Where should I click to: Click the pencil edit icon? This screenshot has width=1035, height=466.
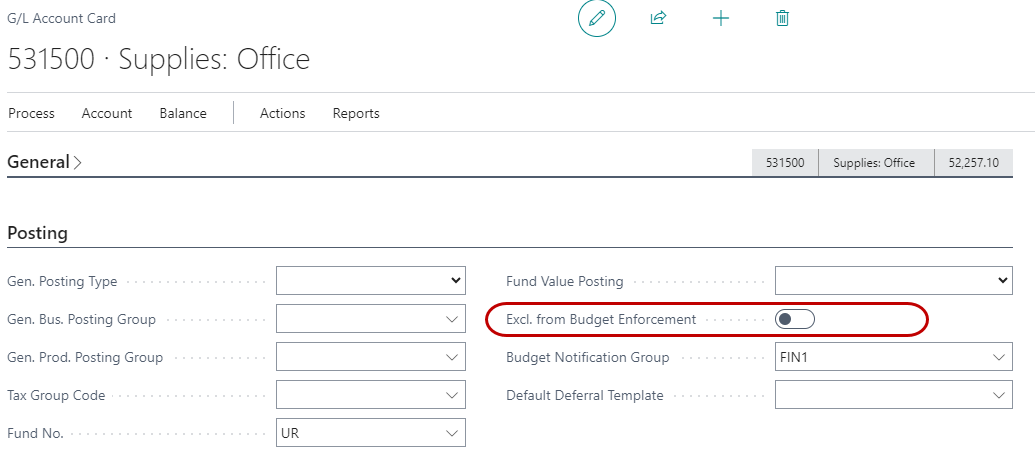[597, 19]
